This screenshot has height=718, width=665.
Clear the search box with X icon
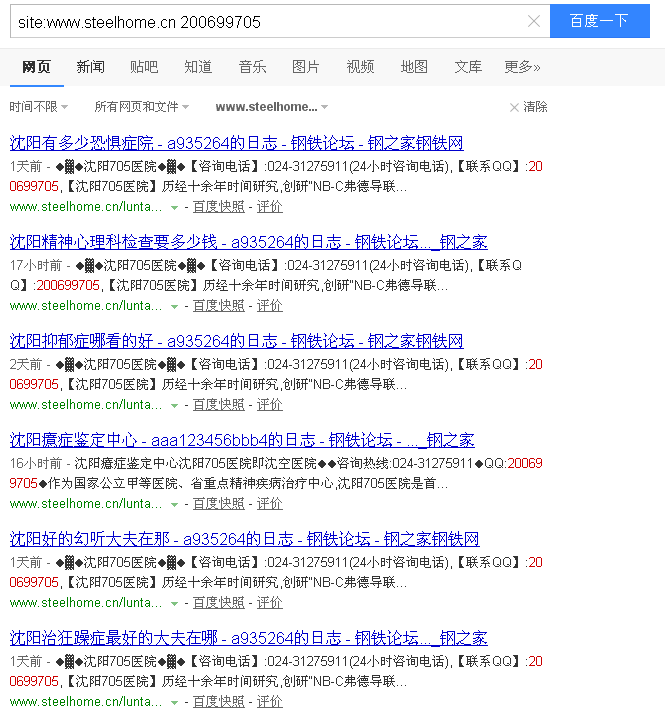pyautogui.click(x=534, y=21)
